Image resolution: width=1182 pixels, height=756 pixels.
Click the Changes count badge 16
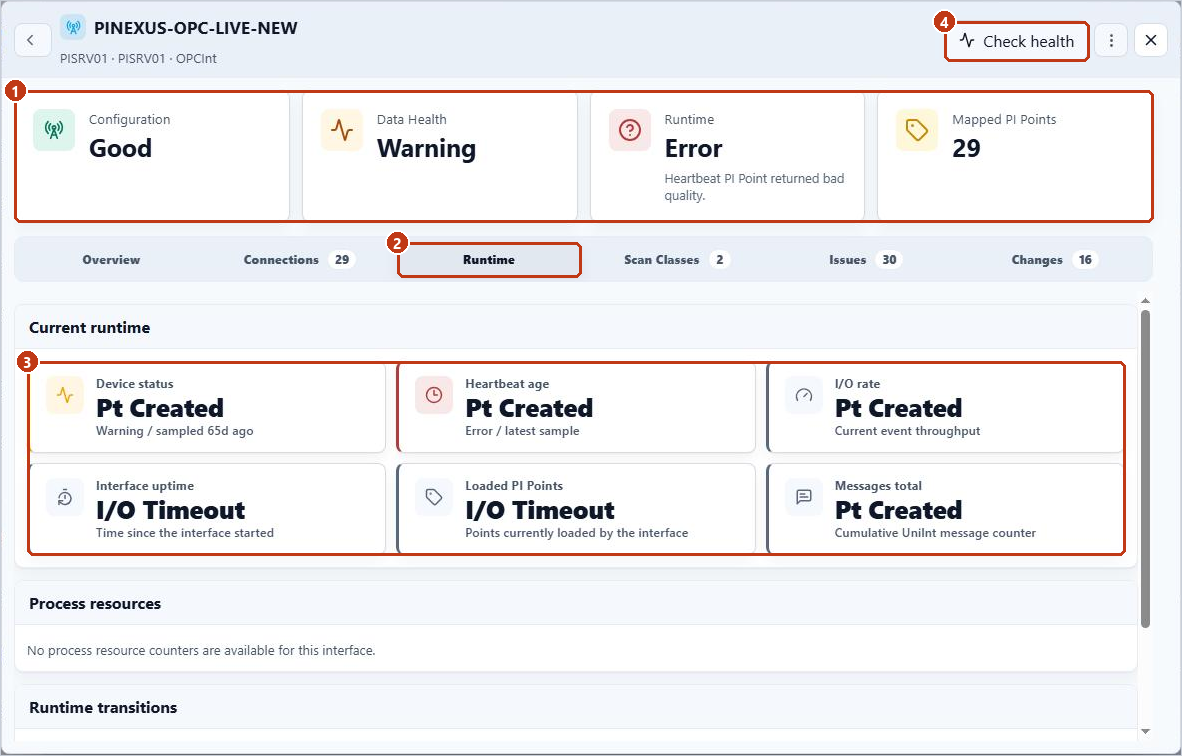(1085, 260)
